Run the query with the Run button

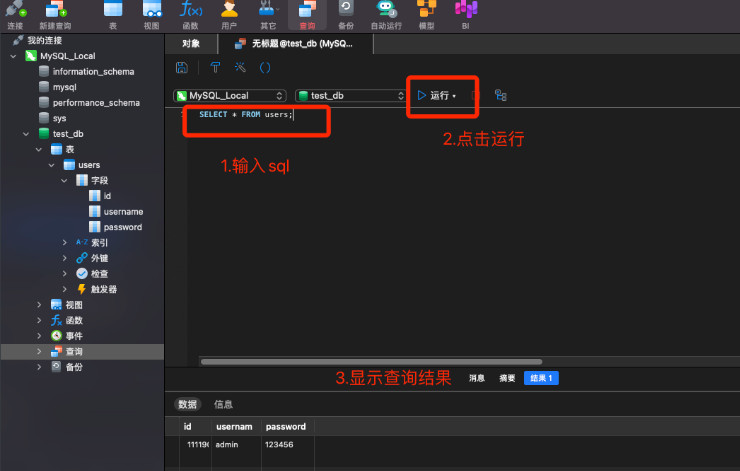click(x=434, y=96)
